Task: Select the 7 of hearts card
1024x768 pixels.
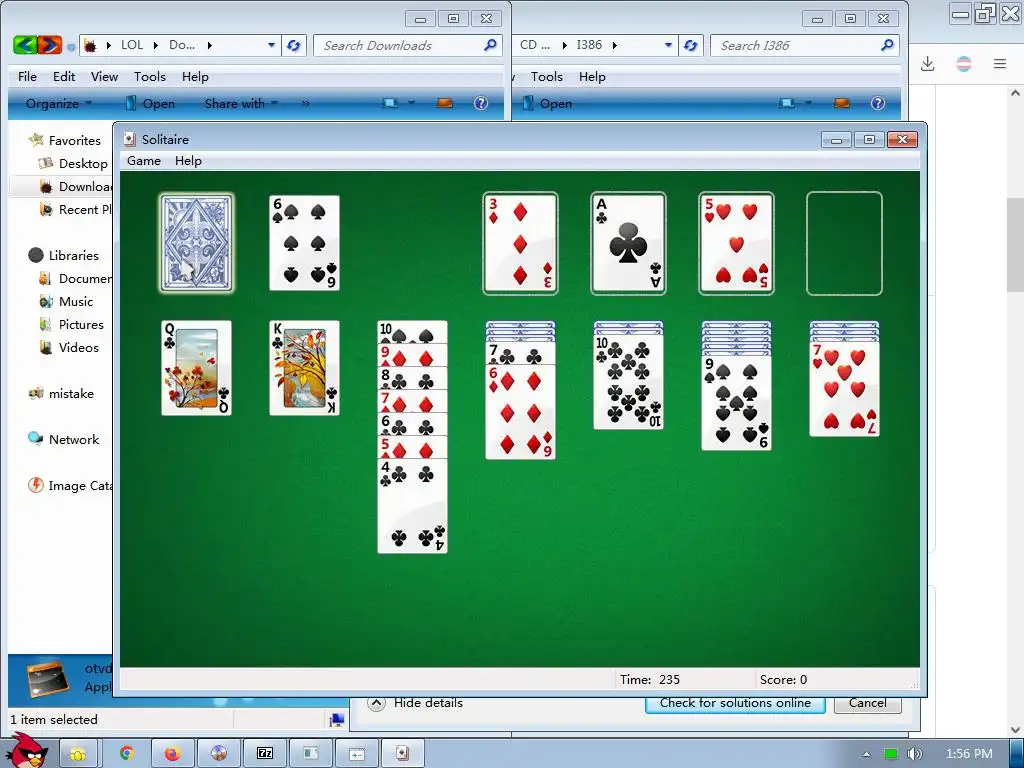Action: (x=844, y=389)
